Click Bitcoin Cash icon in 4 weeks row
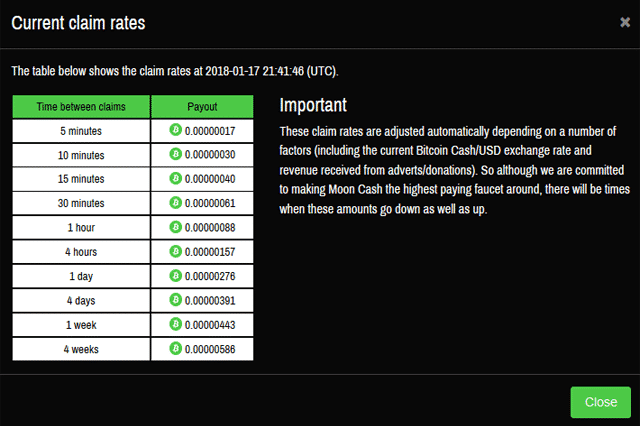This screenshot has height=426, width=640. [176, 348]
